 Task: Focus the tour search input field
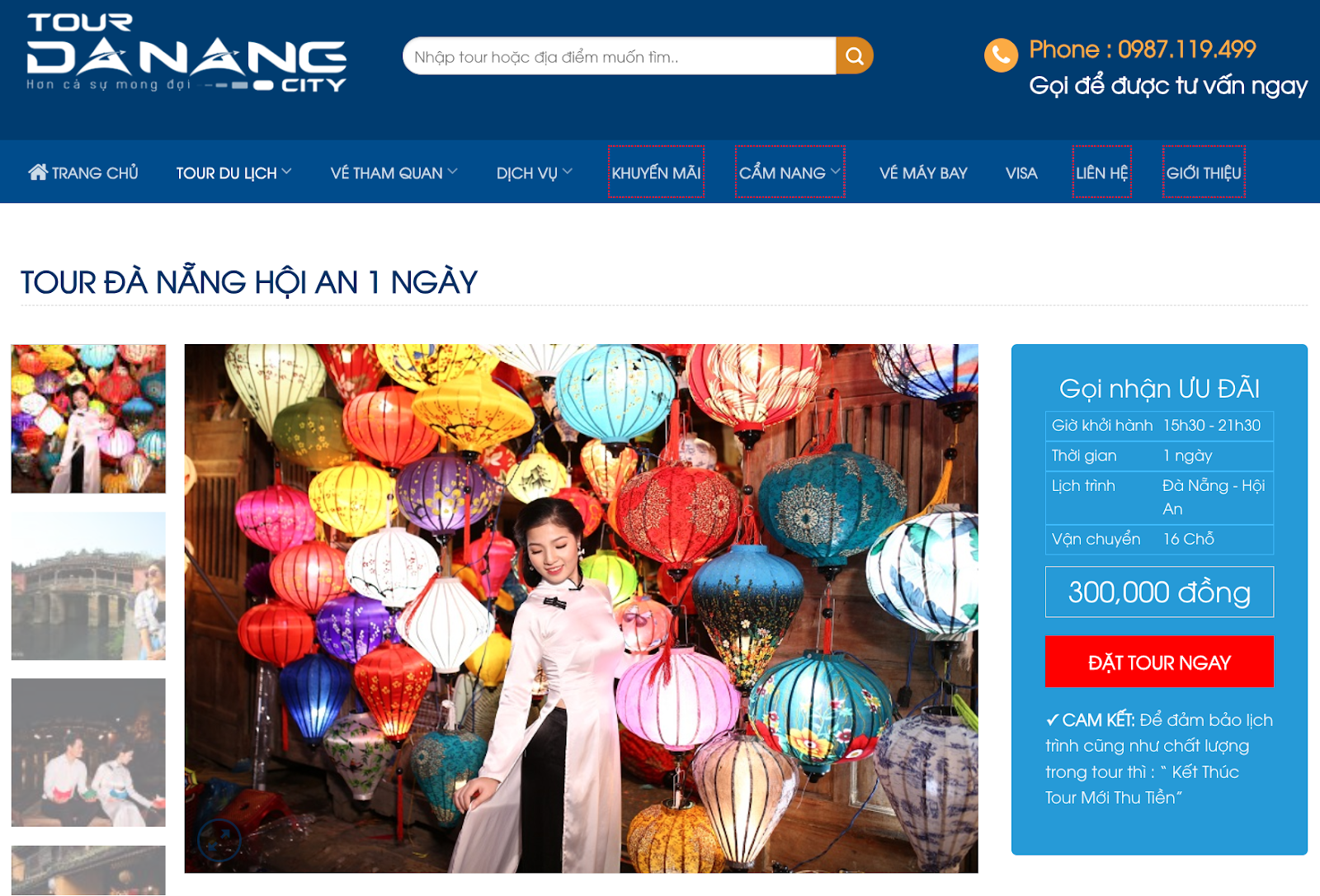tap(620, 56)
